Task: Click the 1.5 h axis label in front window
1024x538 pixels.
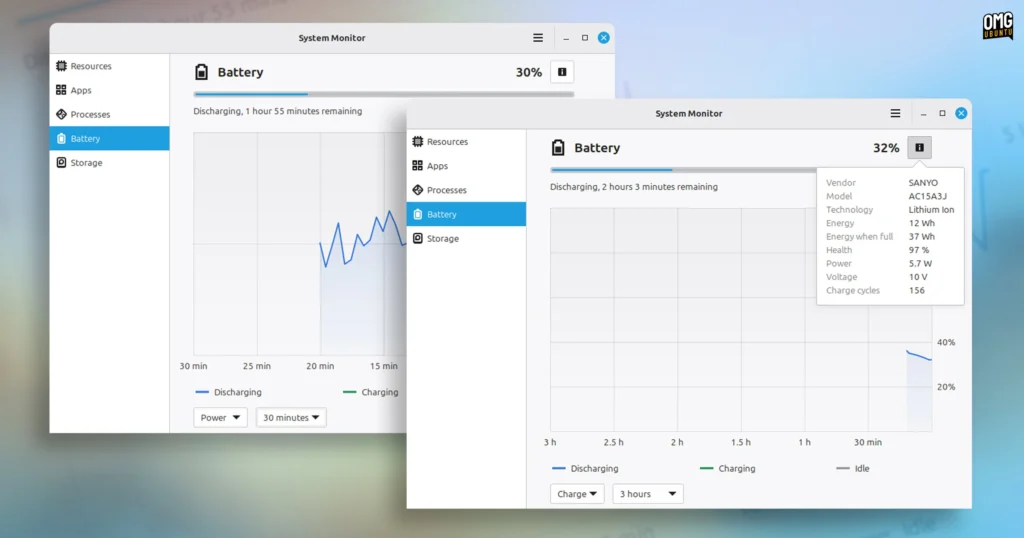Action: (x=741, y=443)
